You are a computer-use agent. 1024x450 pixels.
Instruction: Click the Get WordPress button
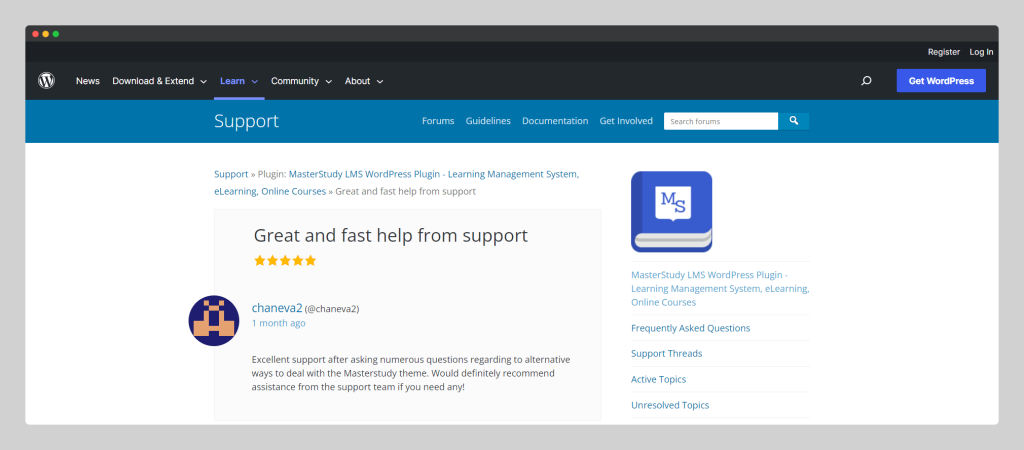tap(941, 81)
